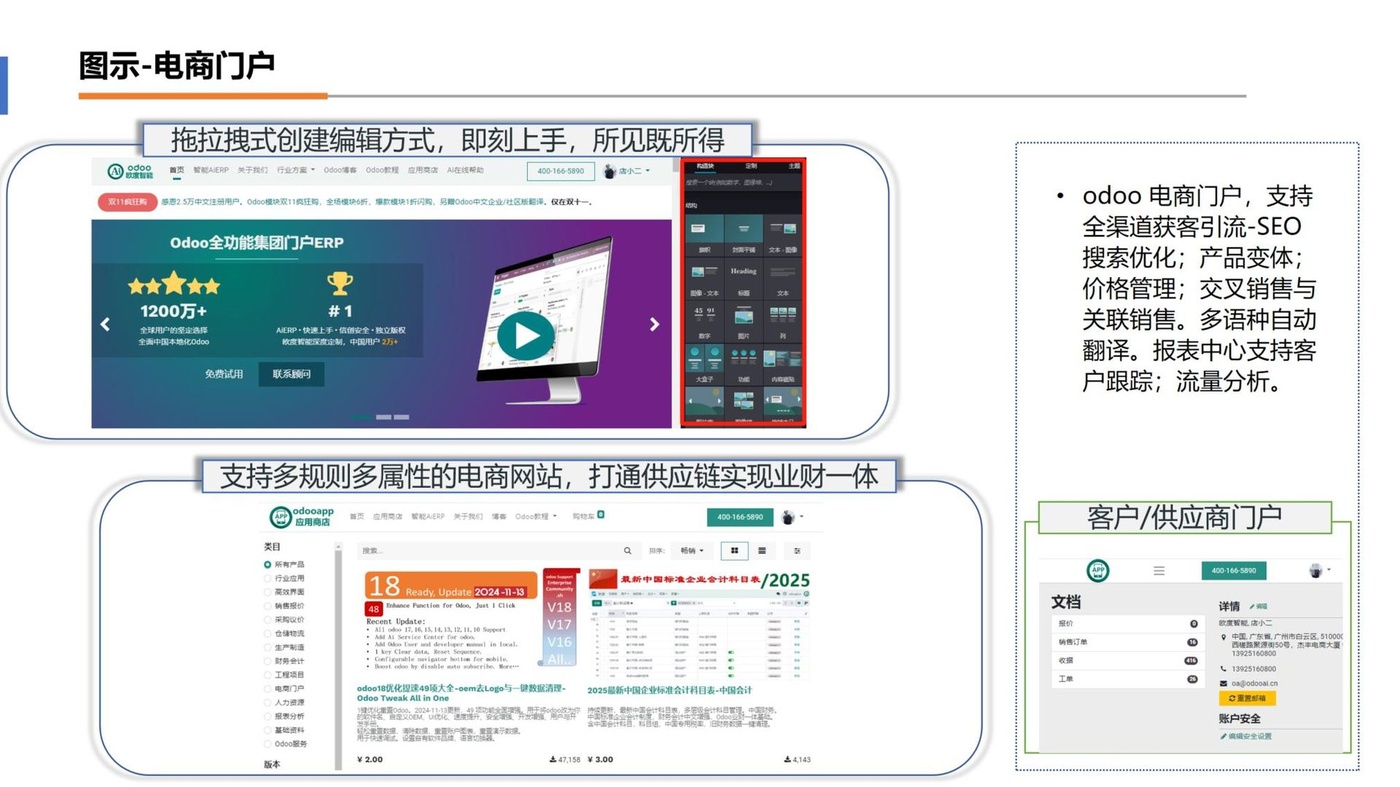Click the search magnifier in app store
1400x787 pixels.
[x=627, y=551]
